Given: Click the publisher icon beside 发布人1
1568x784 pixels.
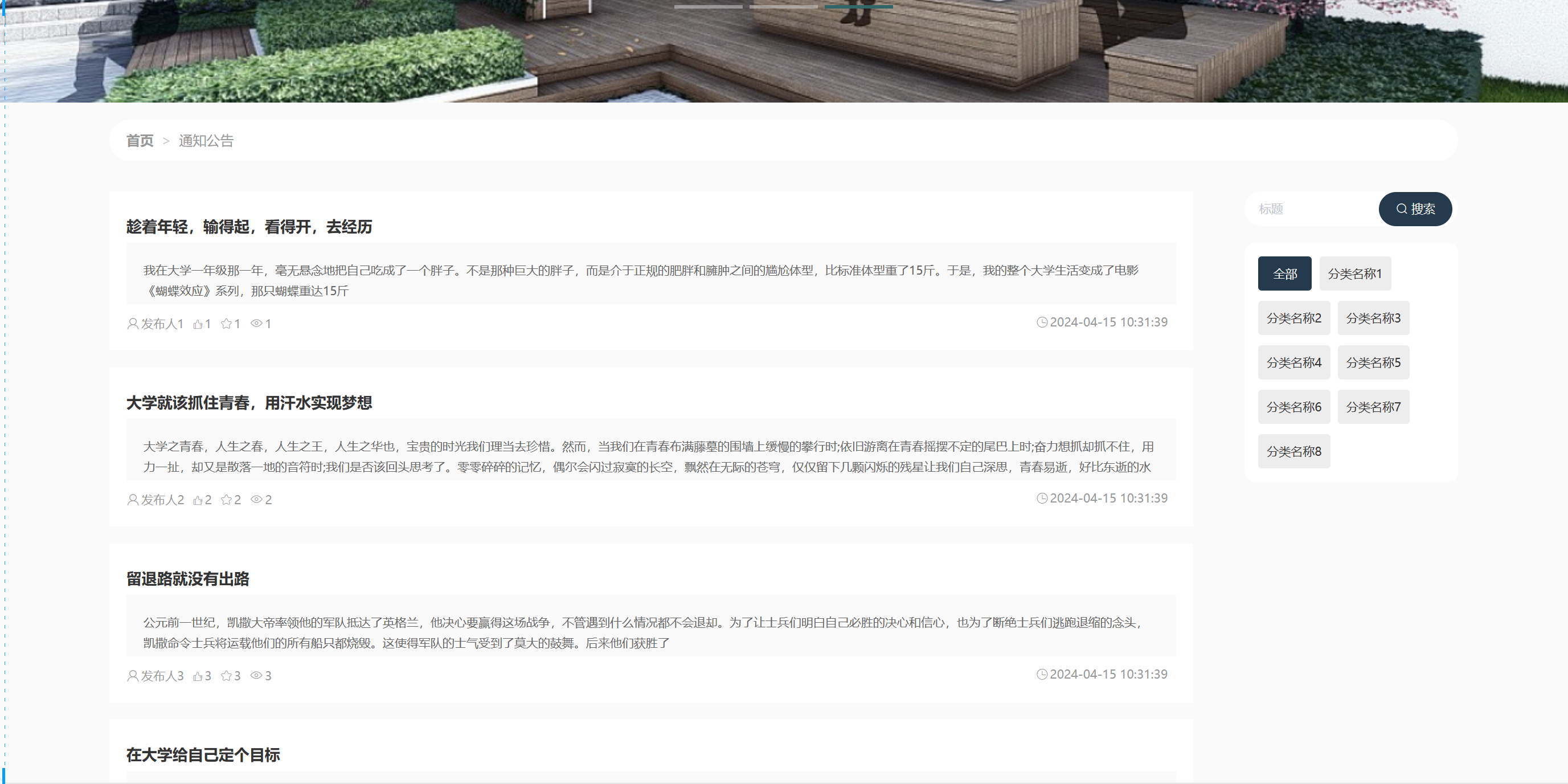Looking at the screenshot, I should [x=132, y=324].
